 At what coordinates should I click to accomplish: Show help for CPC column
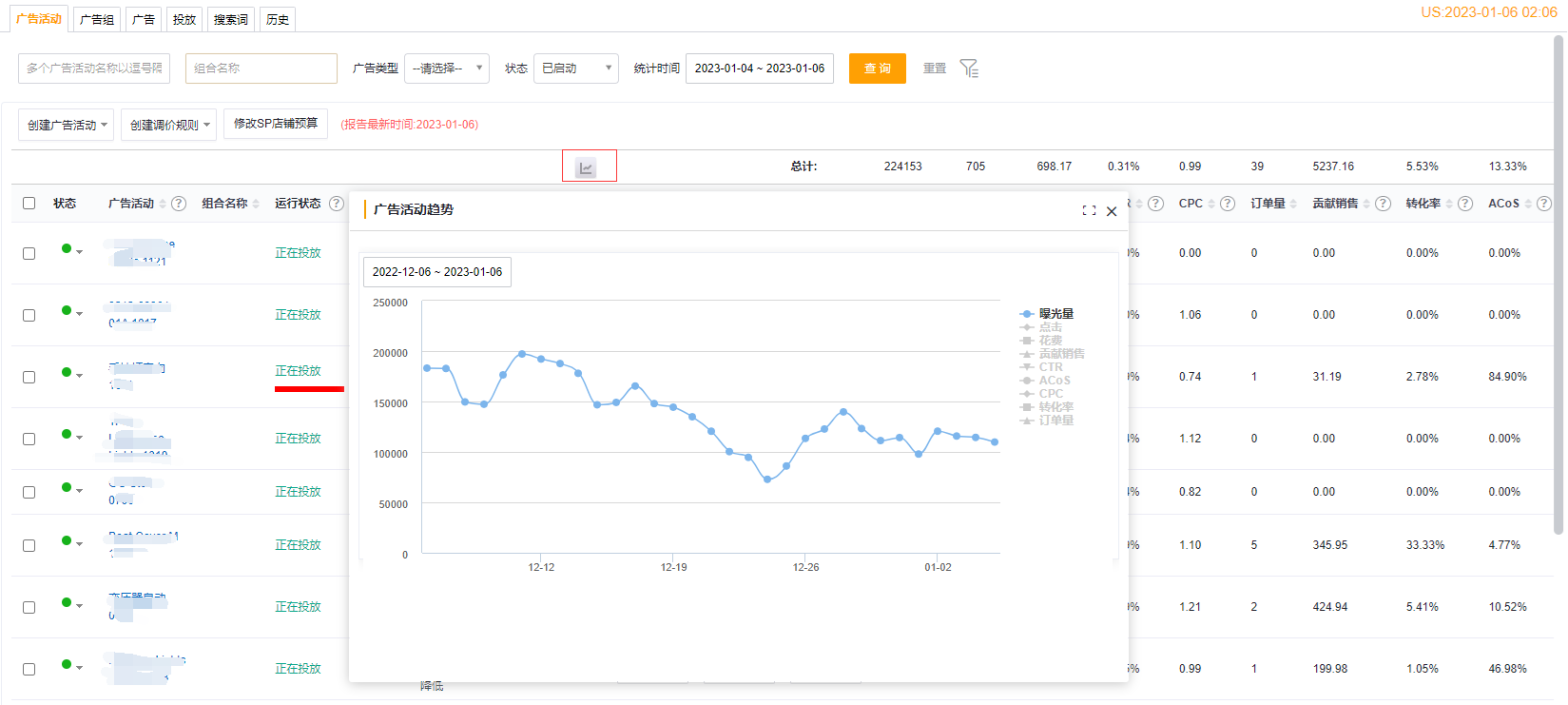(x=1228, y=204)
